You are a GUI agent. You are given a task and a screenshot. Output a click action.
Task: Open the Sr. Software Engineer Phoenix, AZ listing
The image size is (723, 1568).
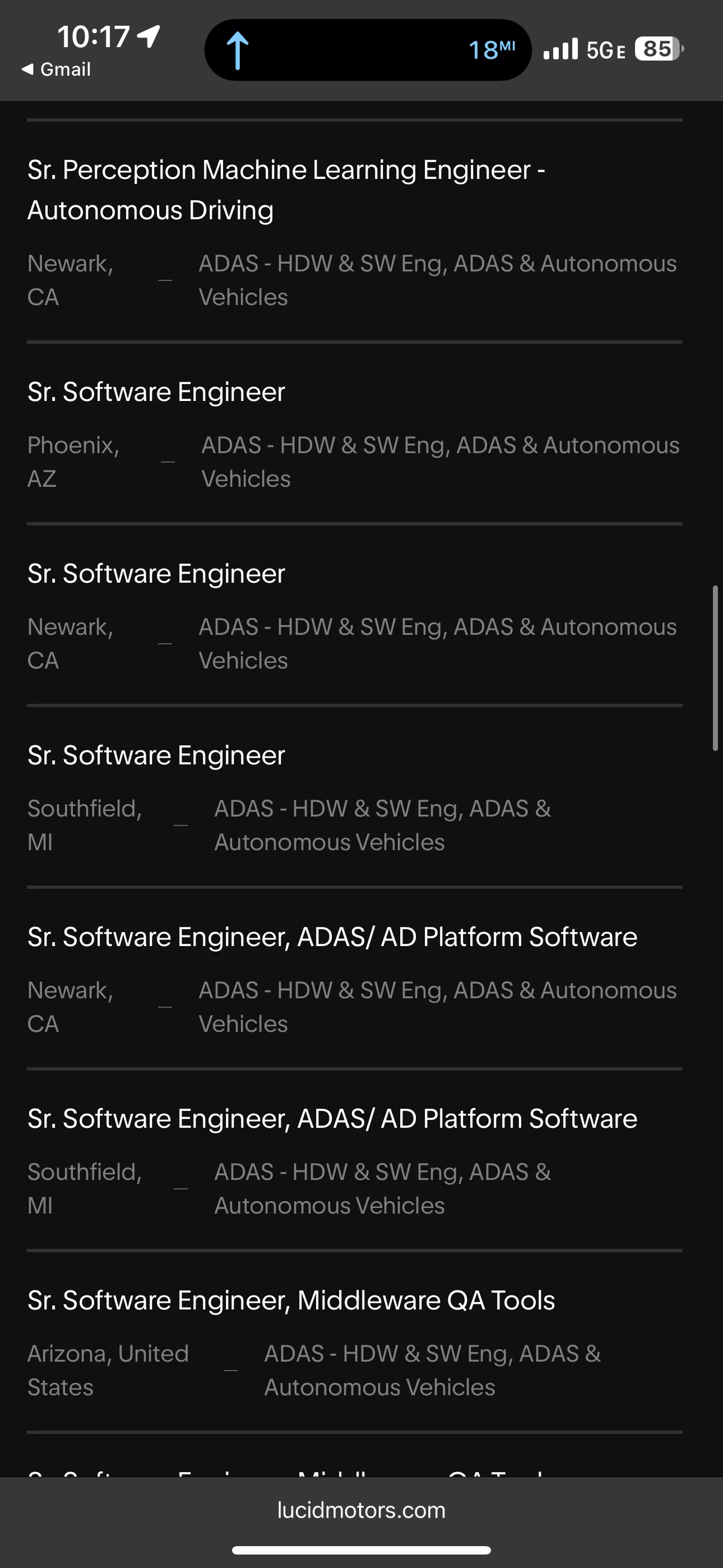[355, 434]
